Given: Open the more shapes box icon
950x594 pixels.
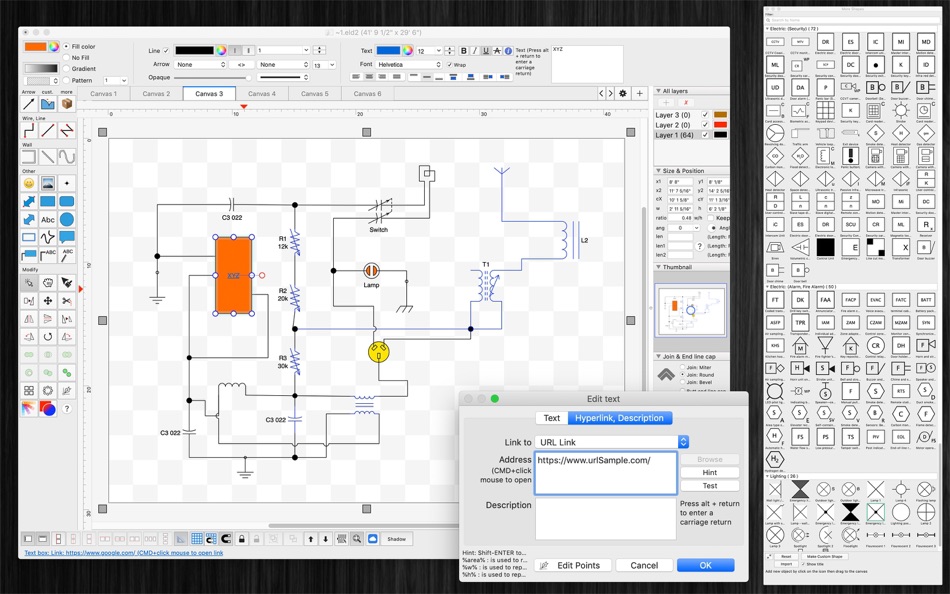Looking at the screenshot, I should click(x=67, y=104).
